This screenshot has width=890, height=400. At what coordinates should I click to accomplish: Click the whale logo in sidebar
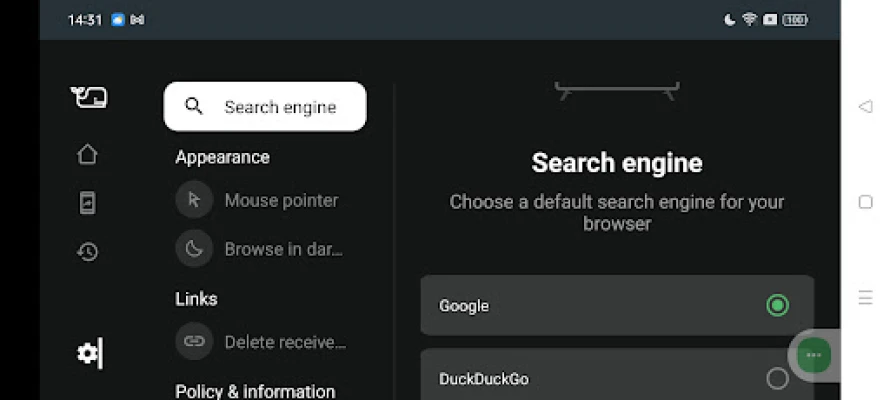[88, 97]
